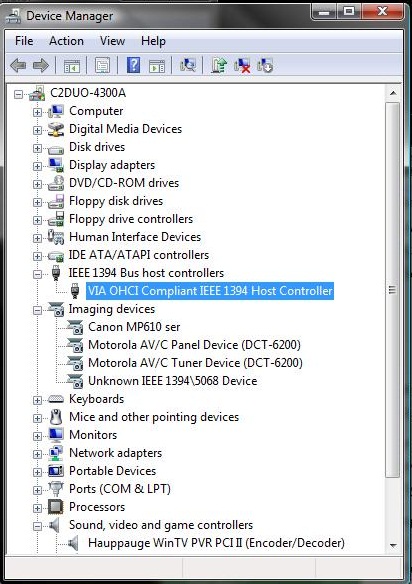This screenshot has width=412, height=584.
Task: Collapse the IEEE 1394 Bus host controllers node
Action: [37, 274]
